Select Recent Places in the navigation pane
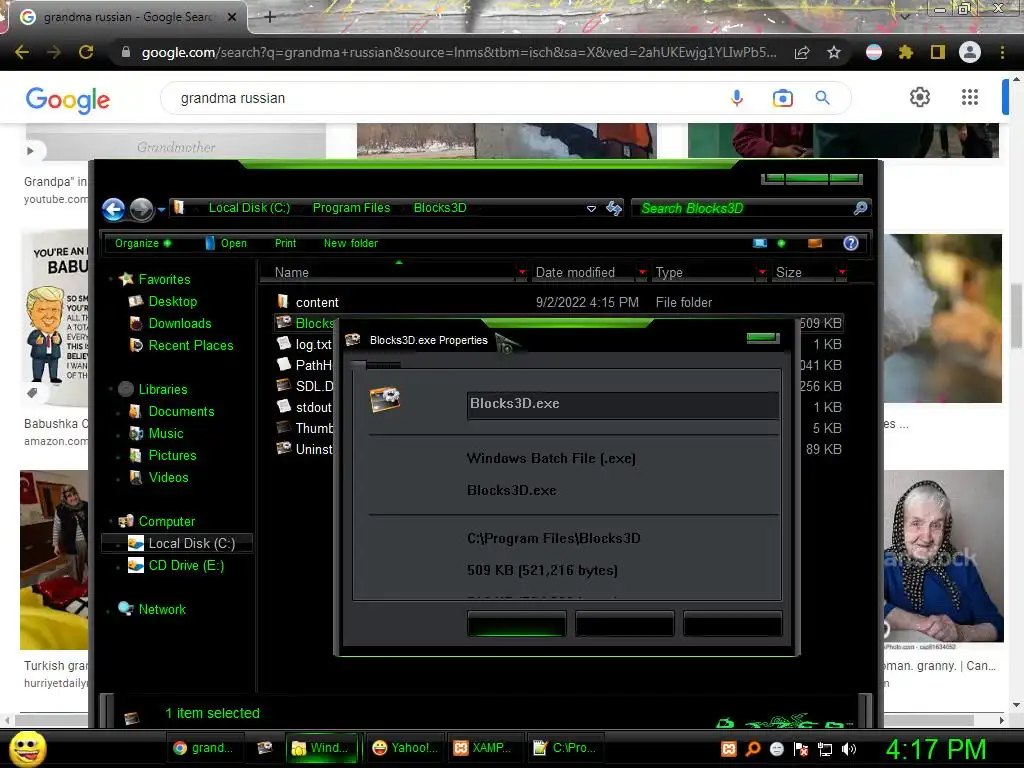This screenshot has height=768, width=1024. pyautogui.click(x=191, y=345)
